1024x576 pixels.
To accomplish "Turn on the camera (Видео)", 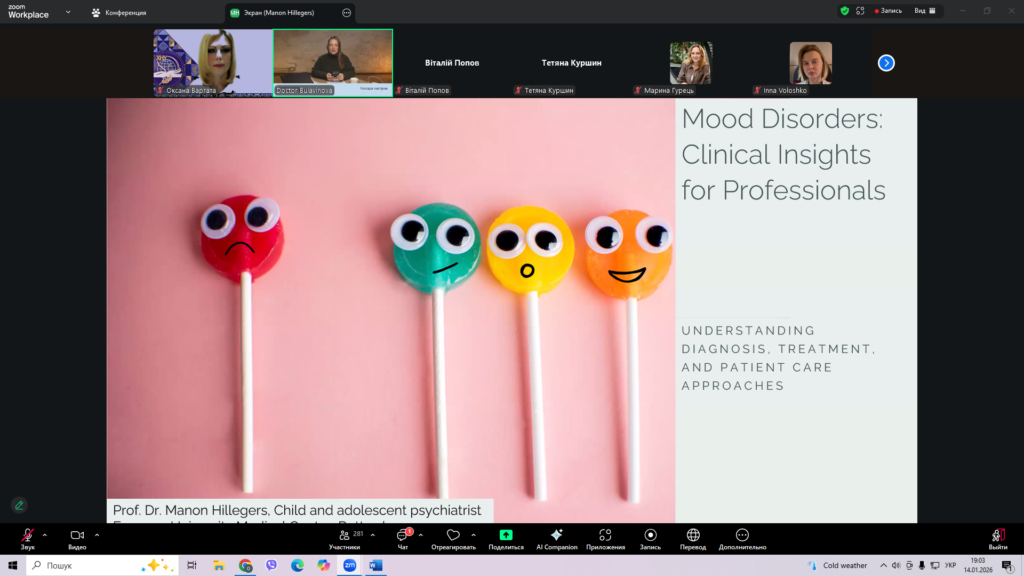I will (77, 536).
